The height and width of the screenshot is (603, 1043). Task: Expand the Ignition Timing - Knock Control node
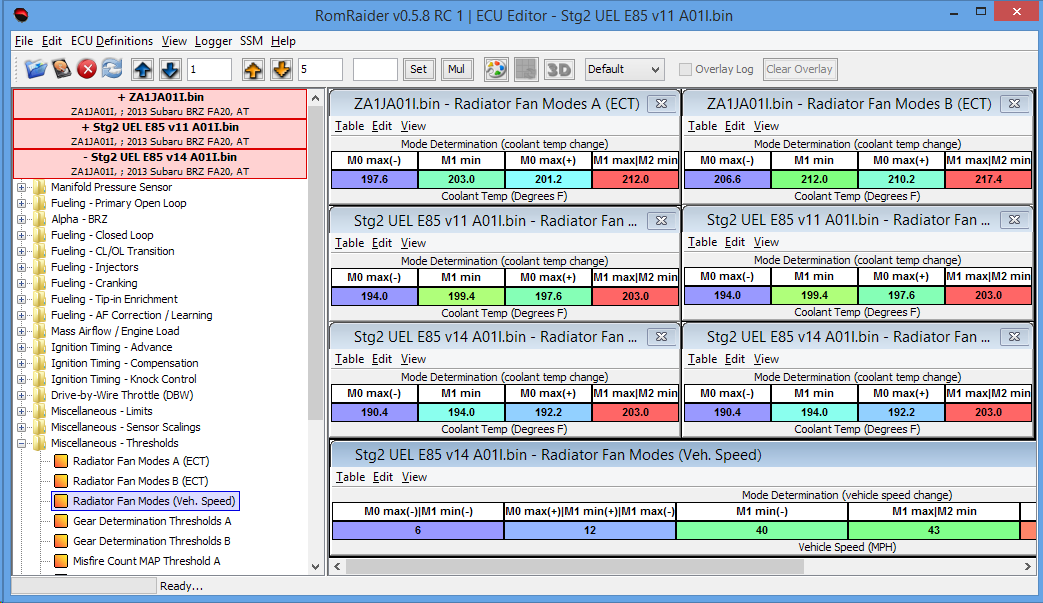22,379
